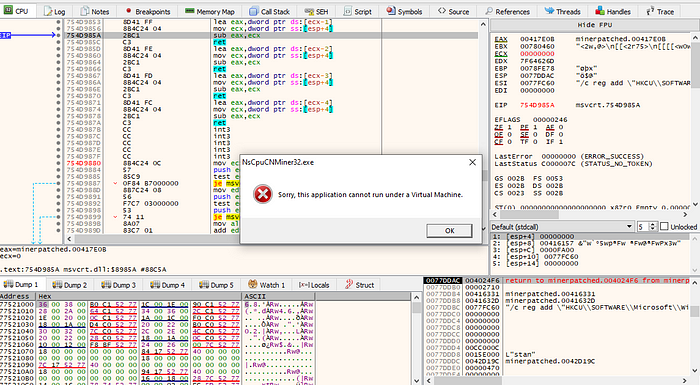Toggle breakpoint bullet at address 754D9884
The image size is (700, 385).
pyautogui.click(x=58, y=170)
